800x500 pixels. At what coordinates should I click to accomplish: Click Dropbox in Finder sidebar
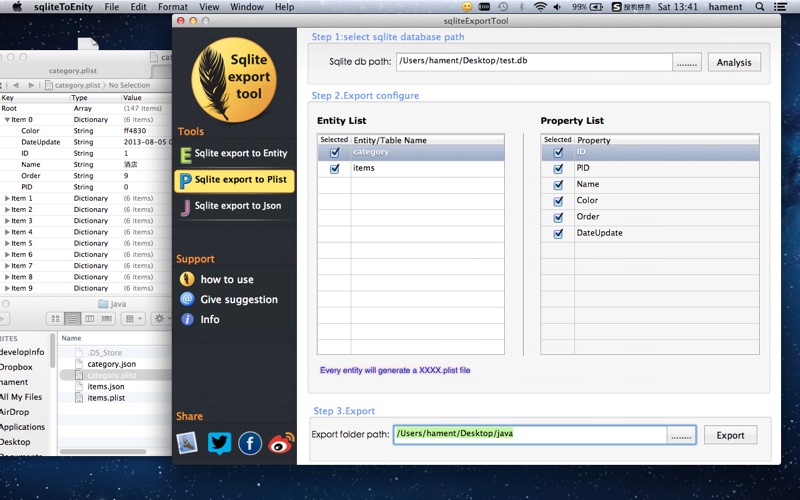[x=16, y=367]
